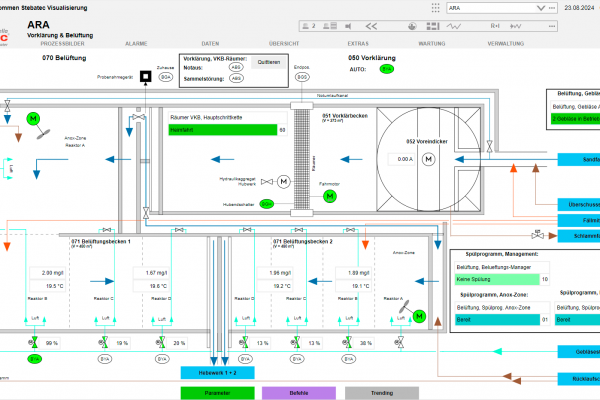Viewport: 600px width, 400px height.
Task: Select the Probenahmegerät black square symbol
Action: [x=145, y=77]
